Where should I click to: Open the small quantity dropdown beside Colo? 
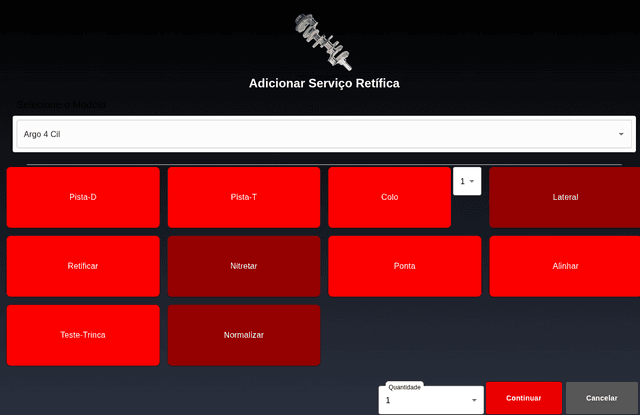click(x=468, y=181)
